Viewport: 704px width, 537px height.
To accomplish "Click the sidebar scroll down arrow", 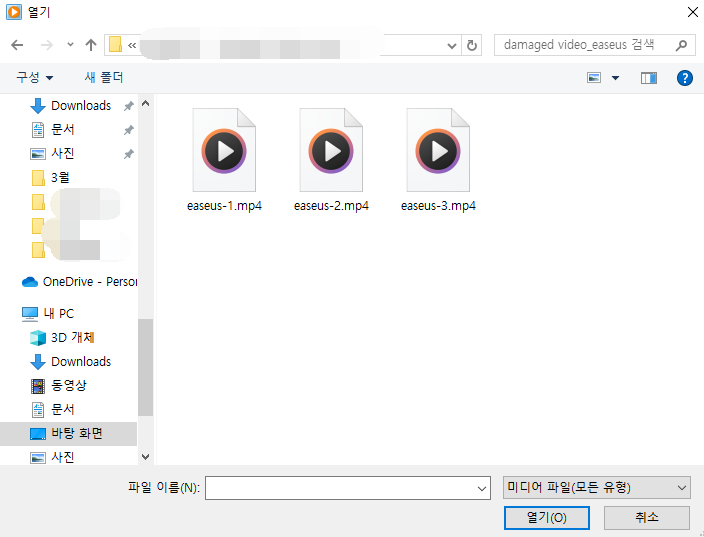I will [145, 457].
